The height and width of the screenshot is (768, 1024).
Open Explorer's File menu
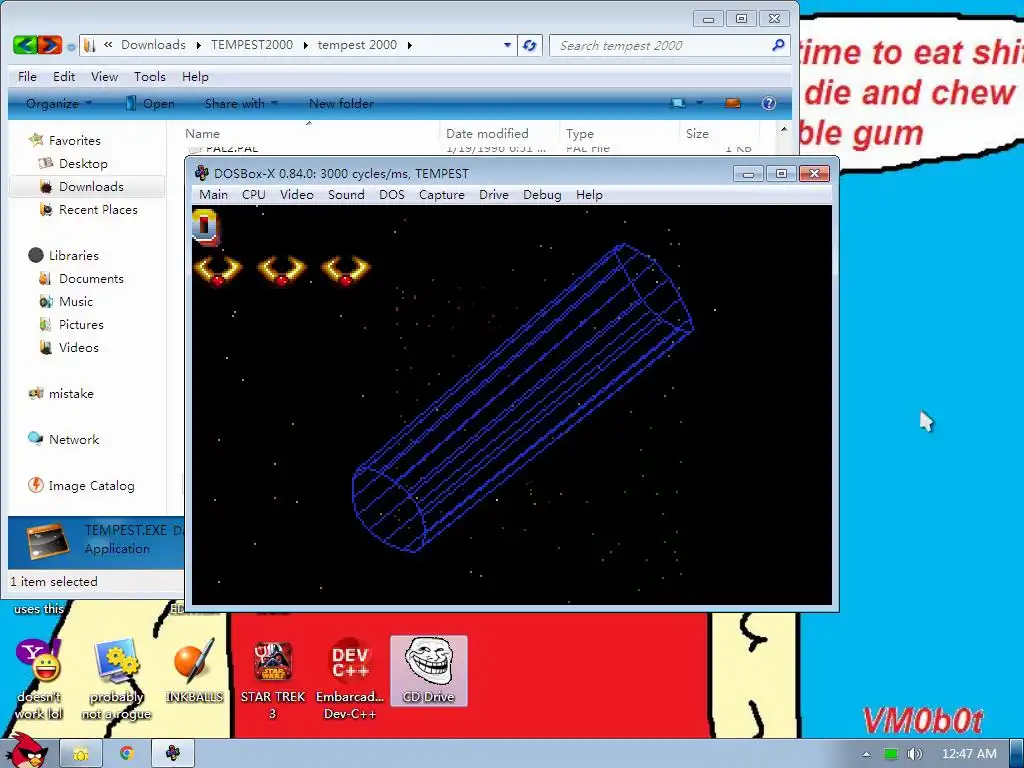[27, 76]
